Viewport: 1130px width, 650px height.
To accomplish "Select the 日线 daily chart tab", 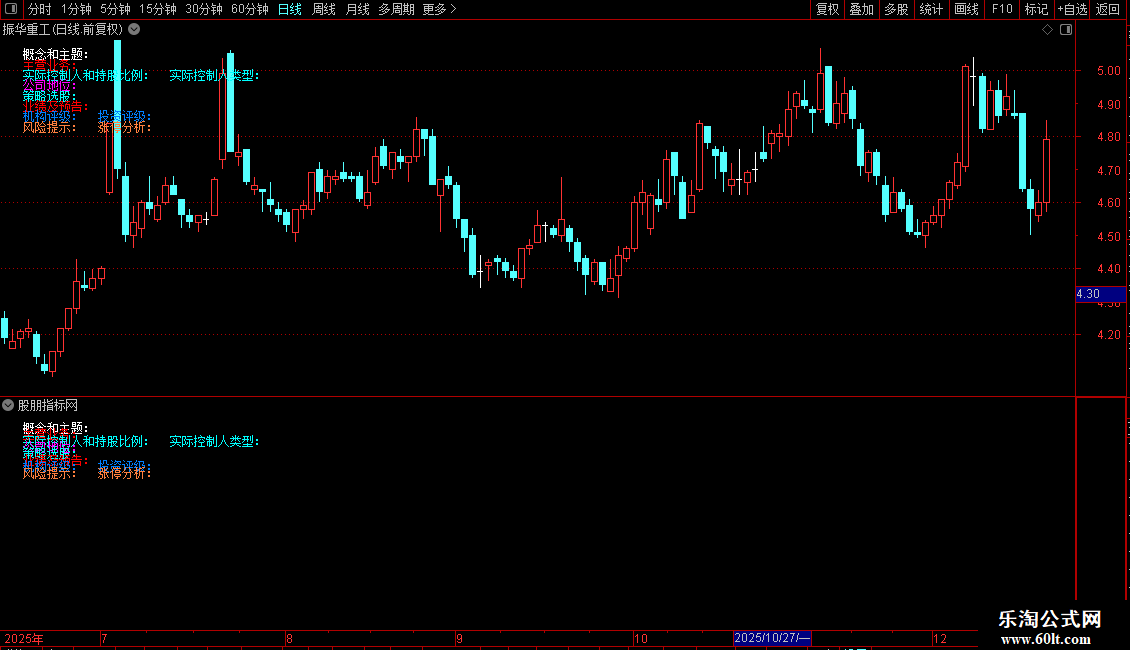I will (x=290, y=9).
